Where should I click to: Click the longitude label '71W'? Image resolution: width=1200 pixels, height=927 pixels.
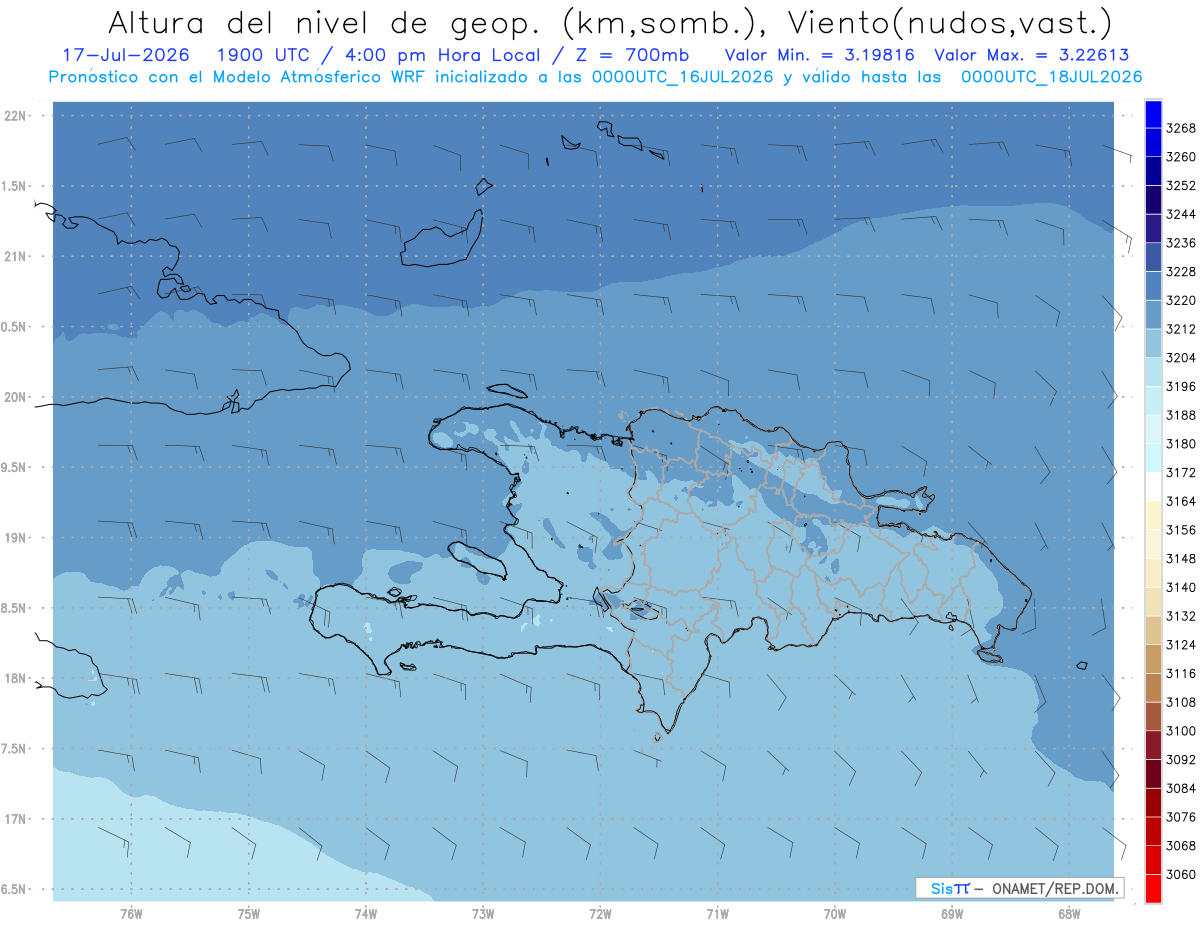click(x=717, y=913)
